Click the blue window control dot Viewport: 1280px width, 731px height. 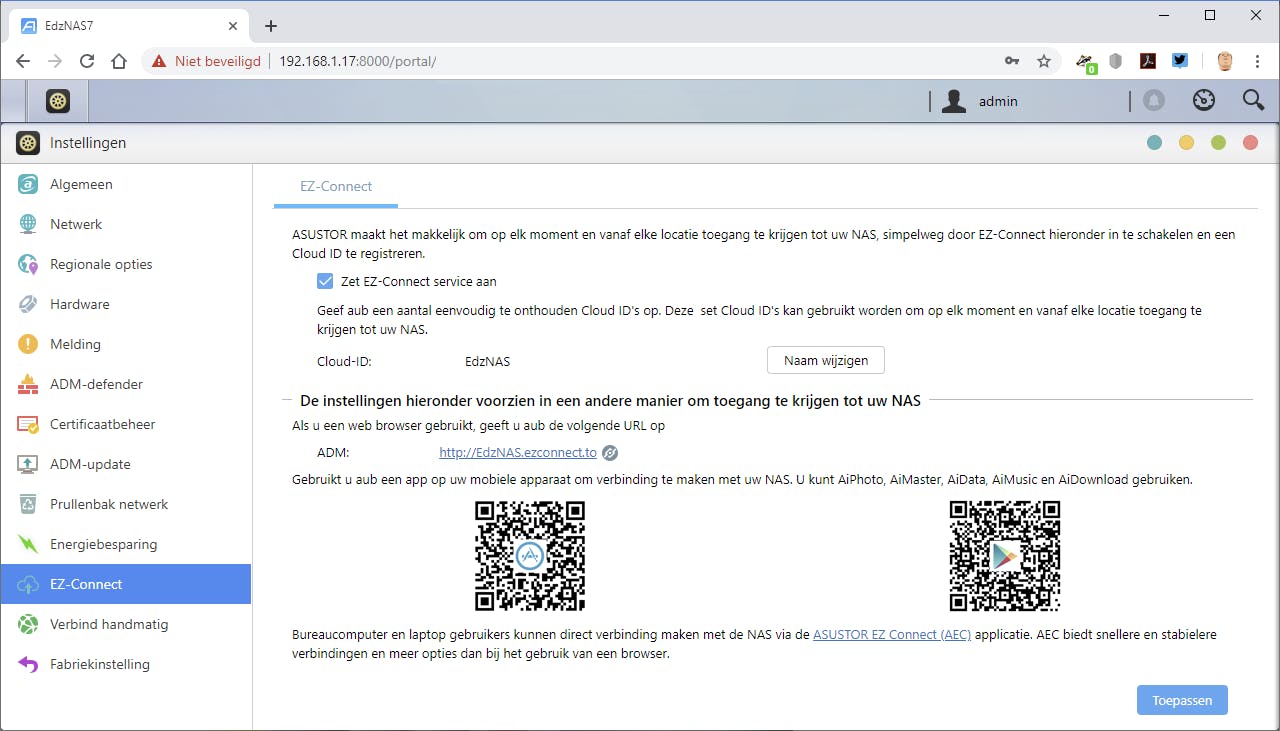click(1154, 143)
